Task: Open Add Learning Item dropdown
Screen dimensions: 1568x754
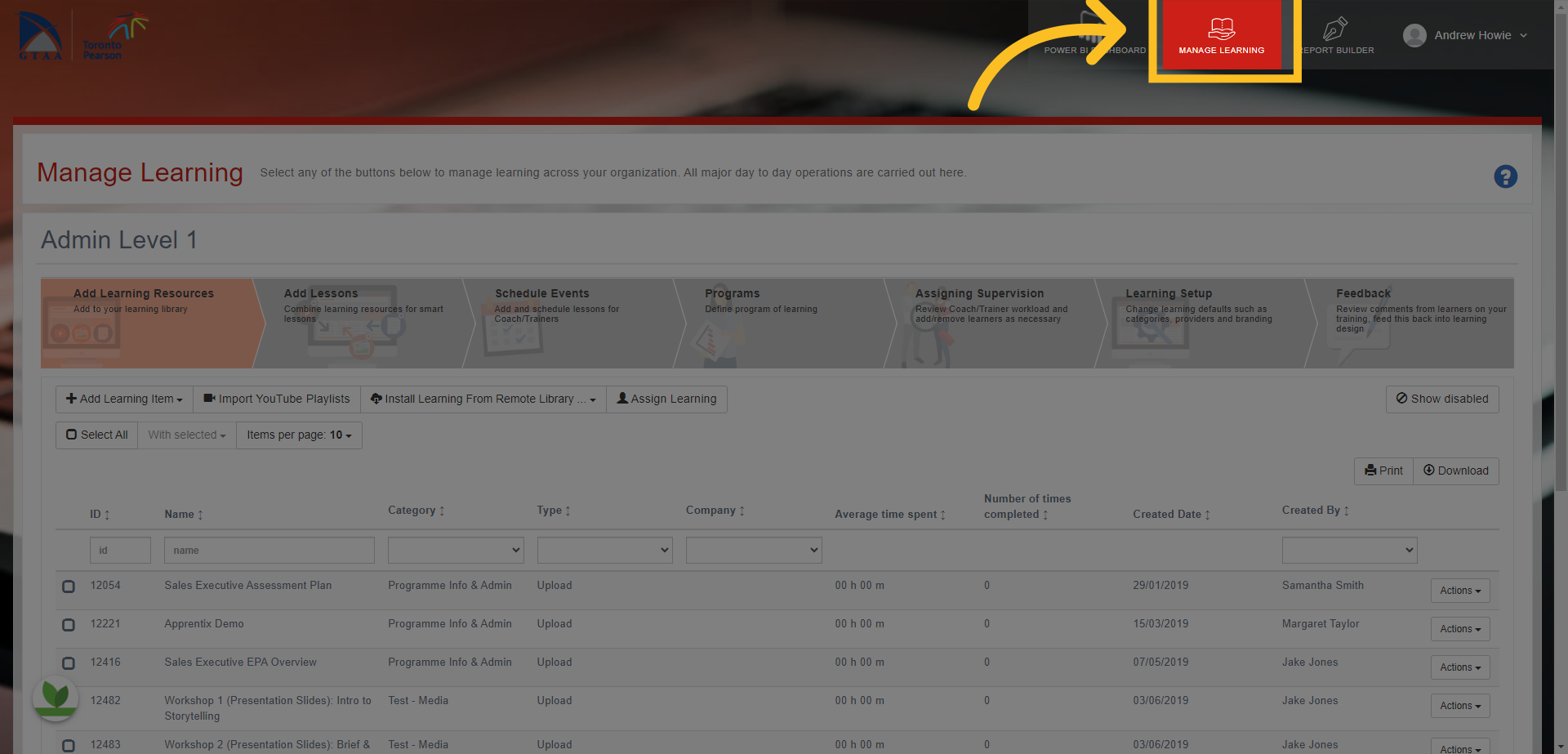Action: coord(125,399)
